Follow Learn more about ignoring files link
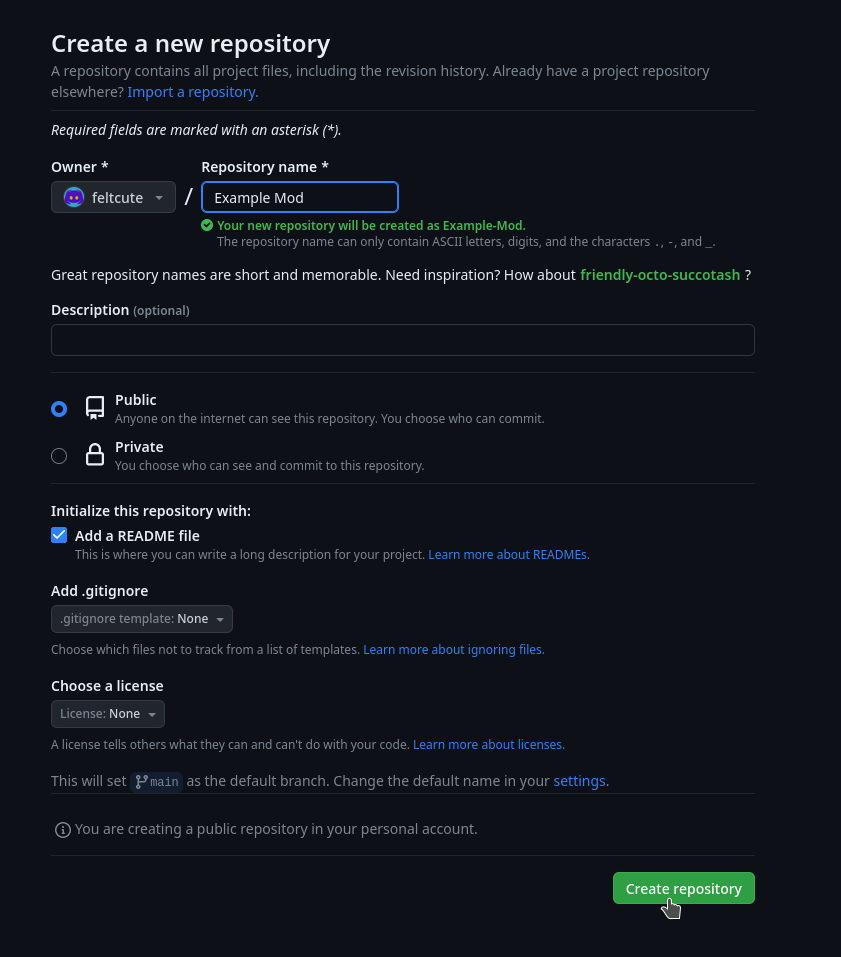This screenshot has width=841, height=957. tap(453, 649)
